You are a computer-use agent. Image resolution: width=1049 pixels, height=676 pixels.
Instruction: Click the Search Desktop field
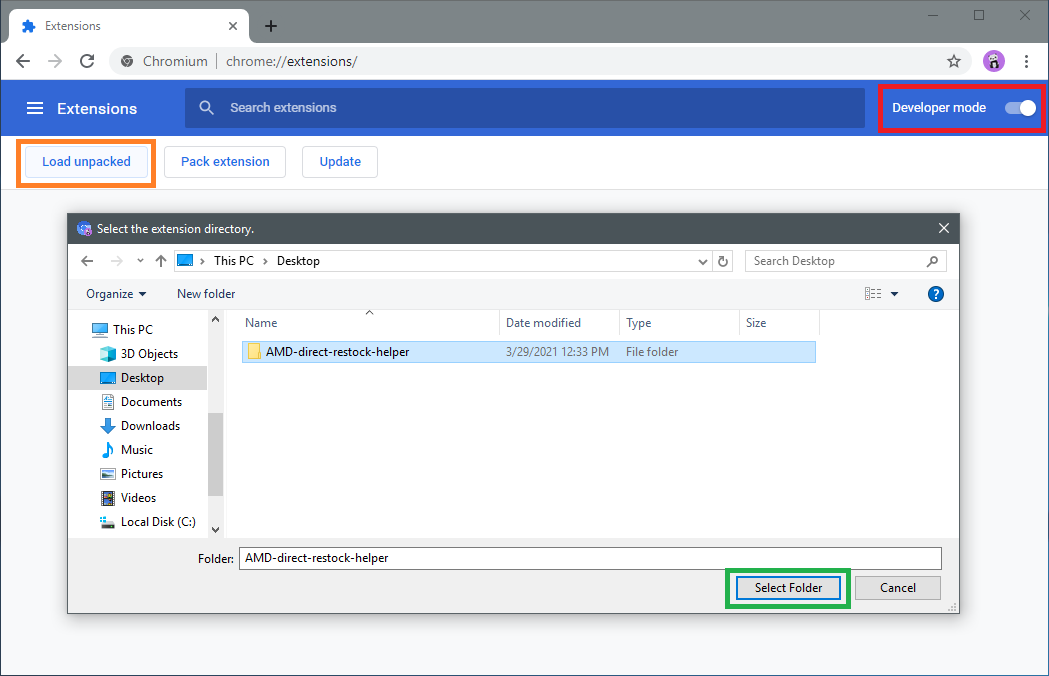(846, 261)
